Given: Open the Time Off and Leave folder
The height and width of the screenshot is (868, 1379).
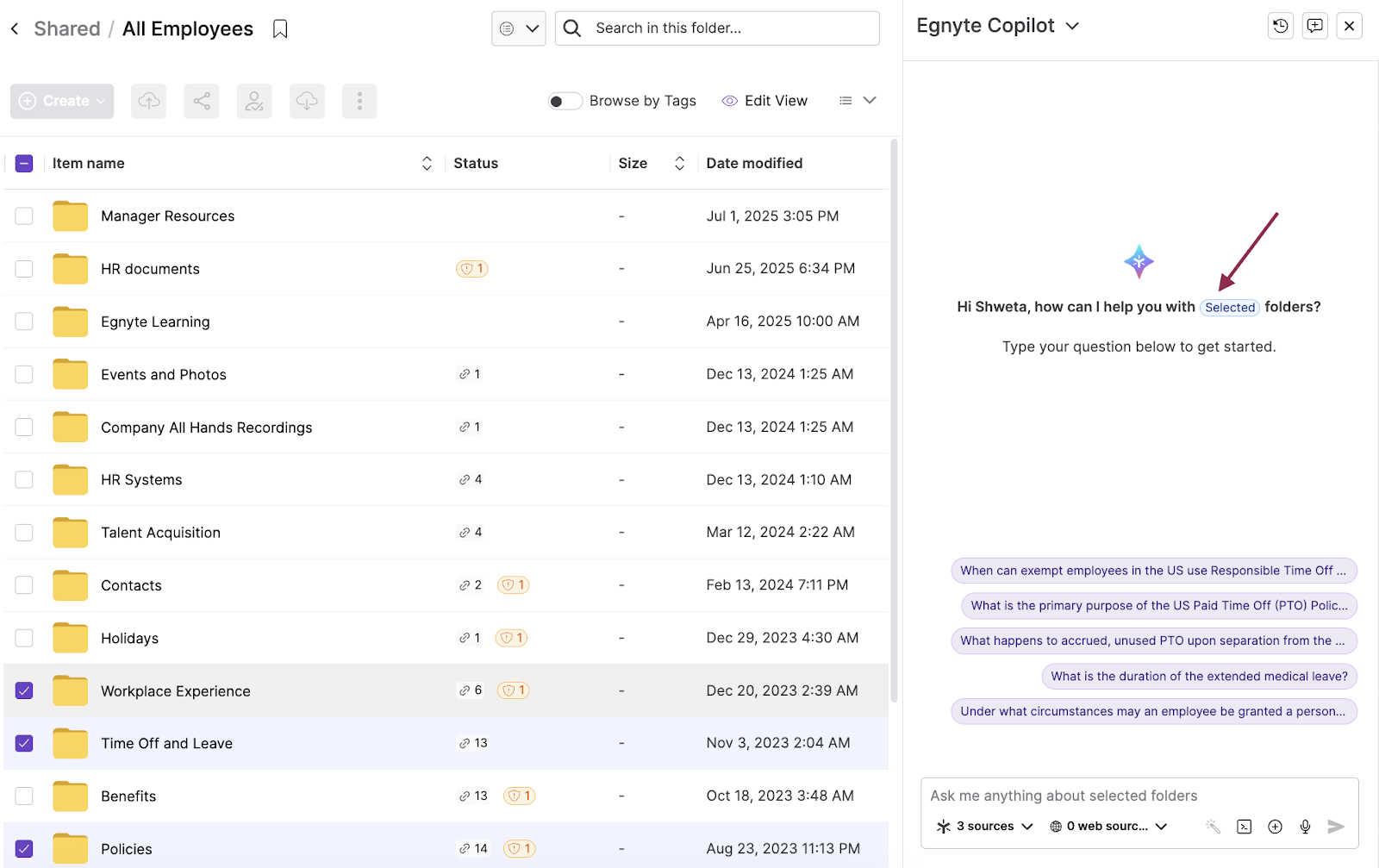Looking at the screenshot, I should click(x=166, y=743).
